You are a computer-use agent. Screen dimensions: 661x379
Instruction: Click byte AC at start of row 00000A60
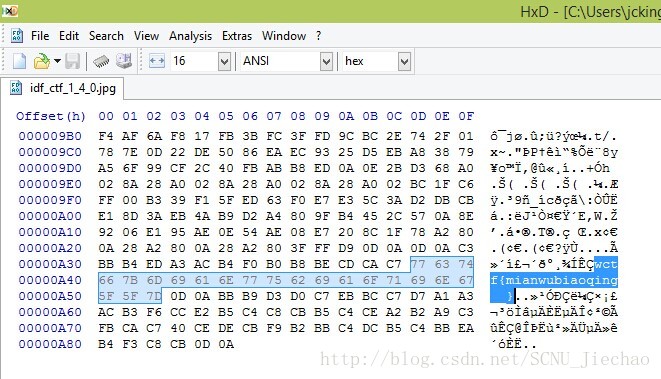click(106, 312)
